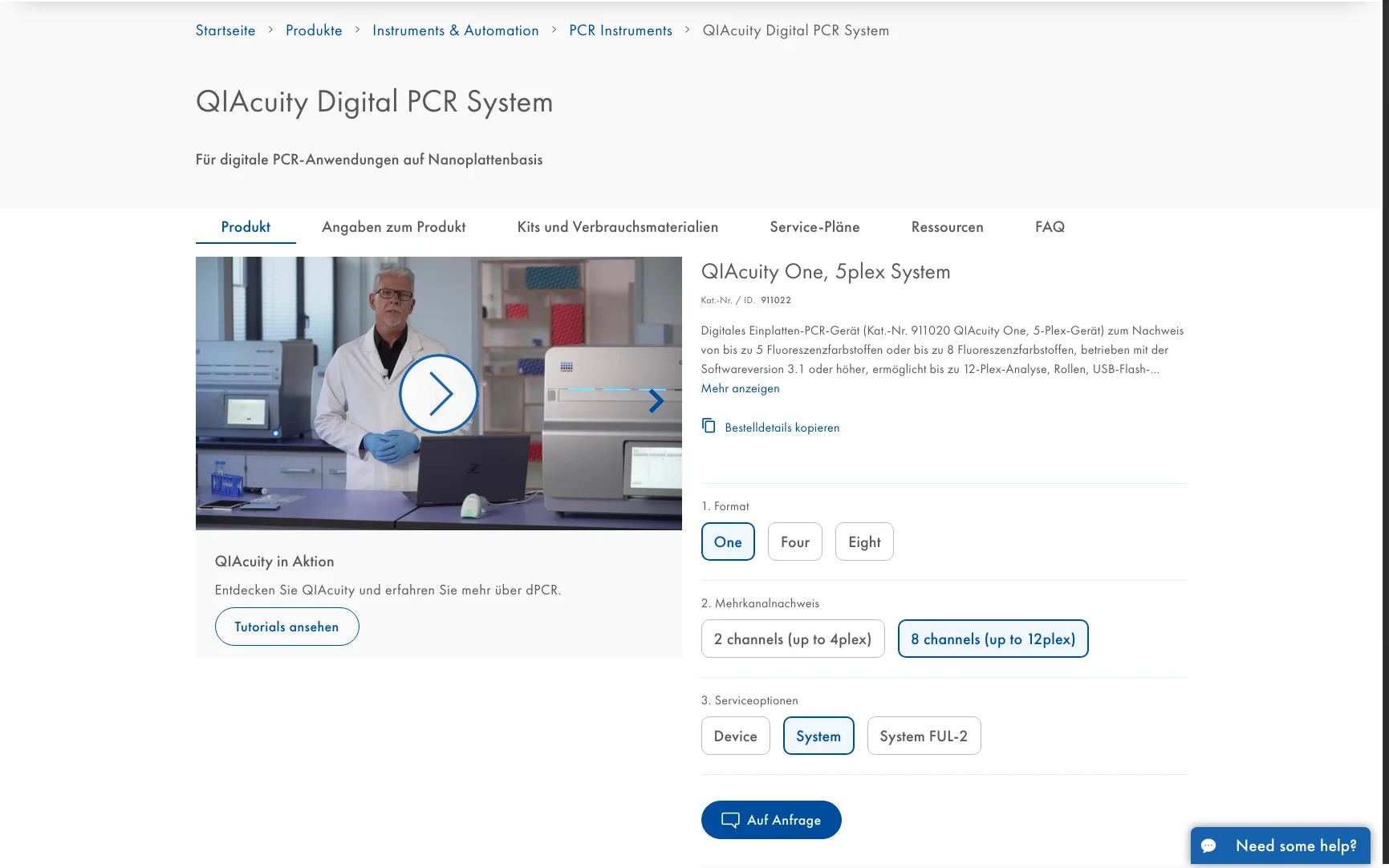Click the Auf Anfrage button
This screenshot has height=868, width=1389.
pos(771,820)
